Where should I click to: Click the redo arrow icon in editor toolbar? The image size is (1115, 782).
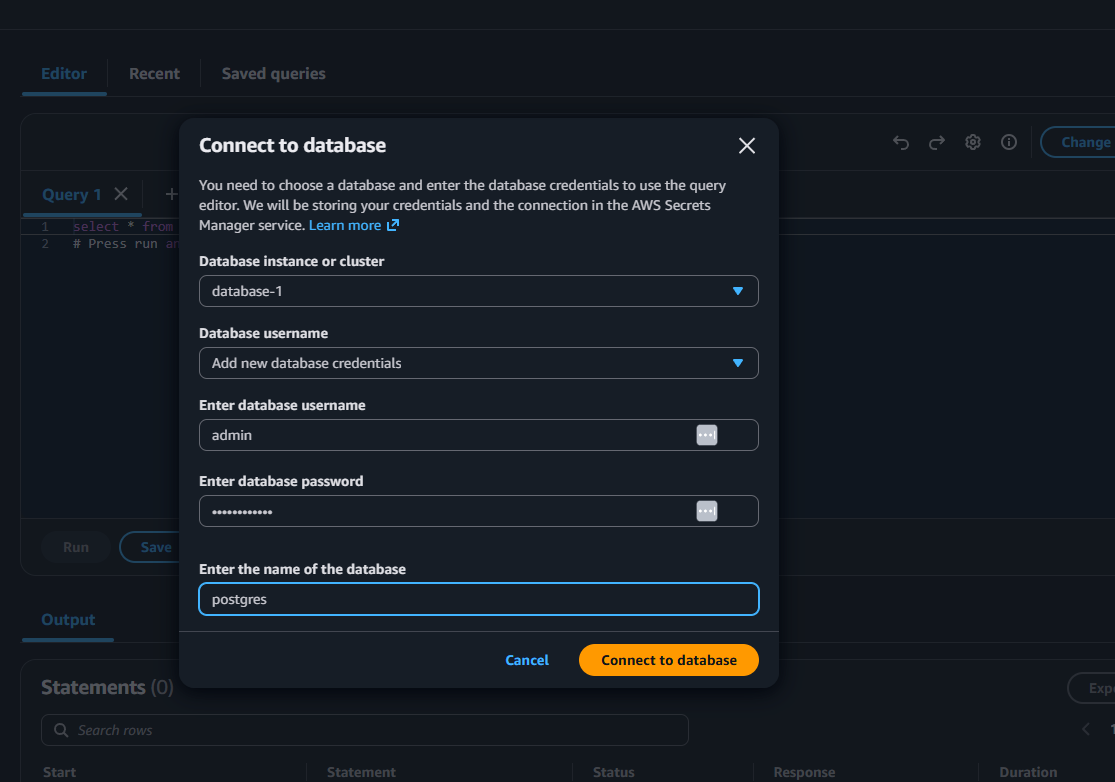pyautogui.click(x=937, y=142)
